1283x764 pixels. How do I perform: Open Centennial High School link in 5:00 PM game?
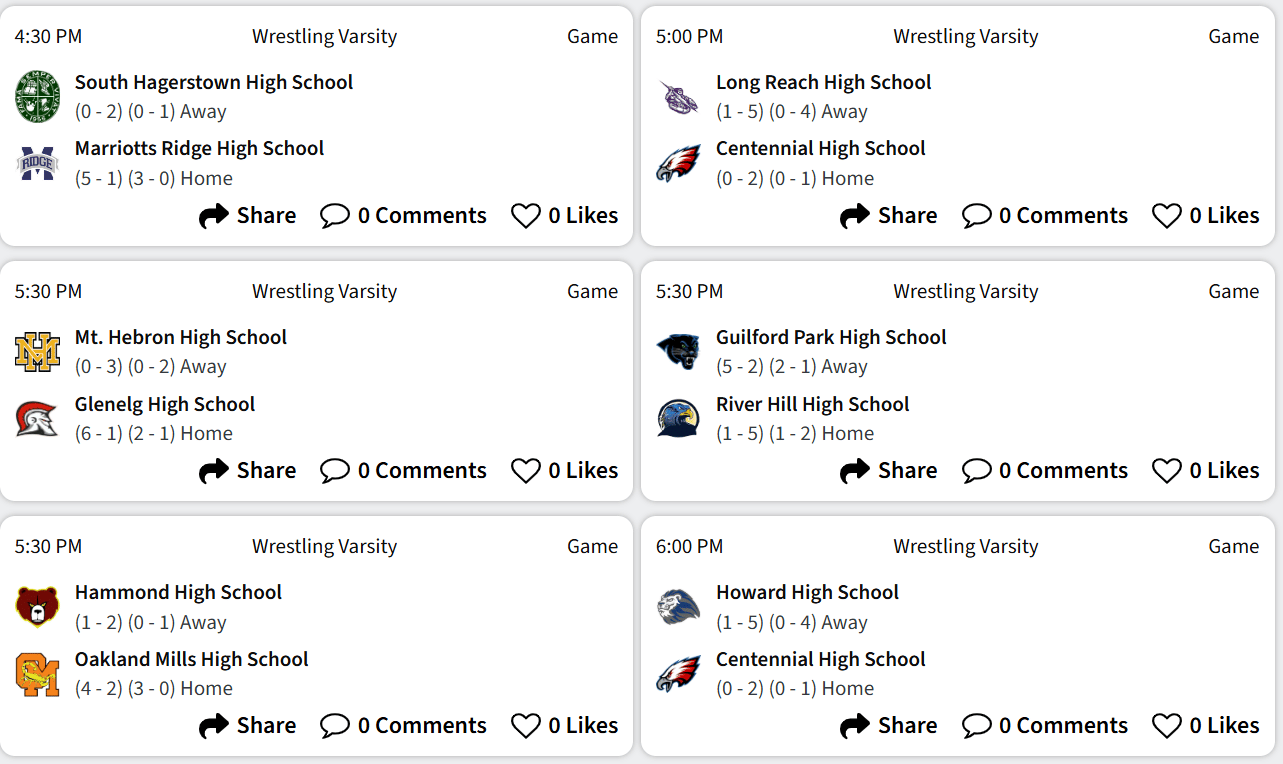(x=820, y=148)
